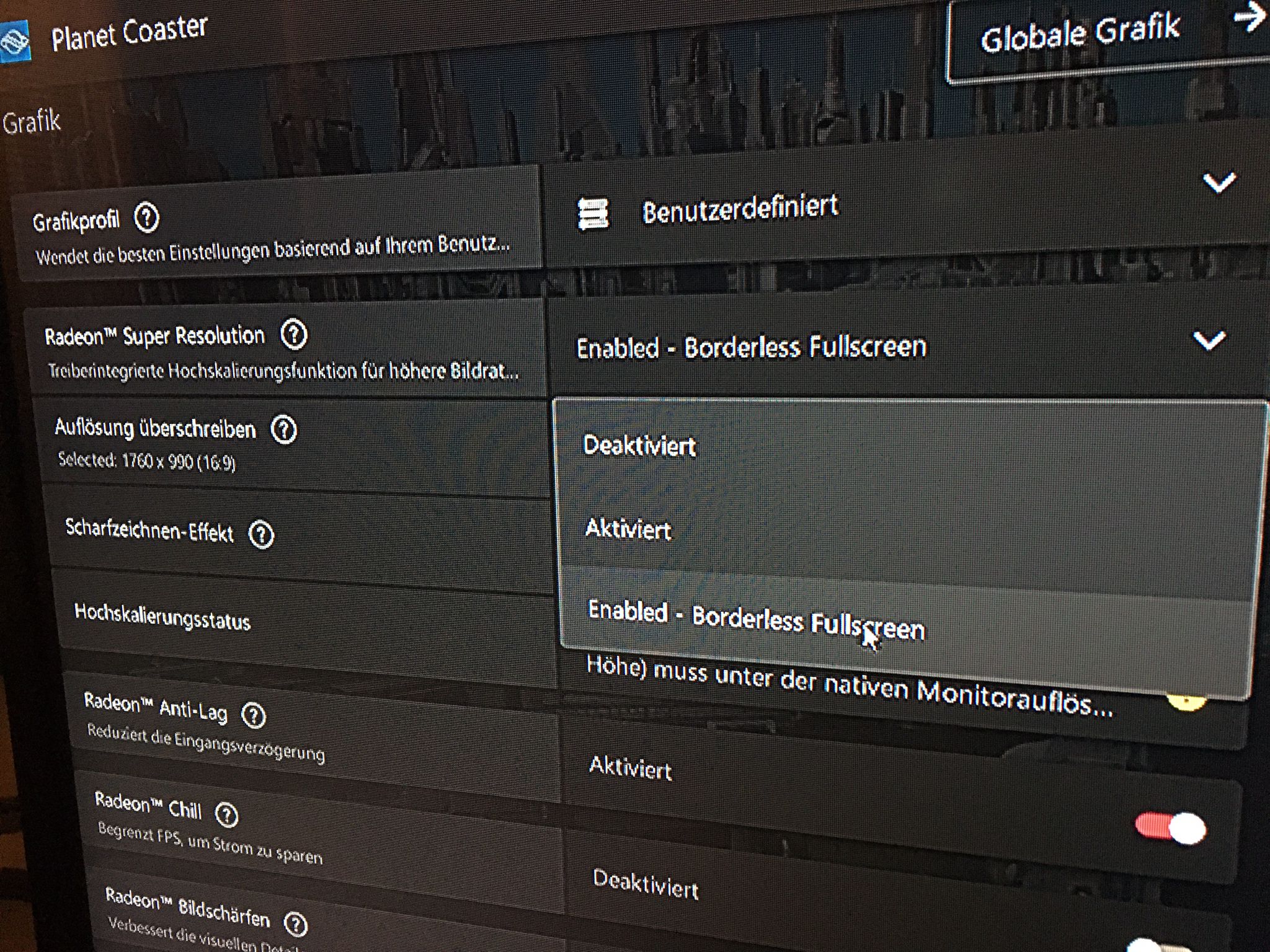Click the Planet Coaster title text
This screenshot has width=1270, height=952.
[129, 33]
